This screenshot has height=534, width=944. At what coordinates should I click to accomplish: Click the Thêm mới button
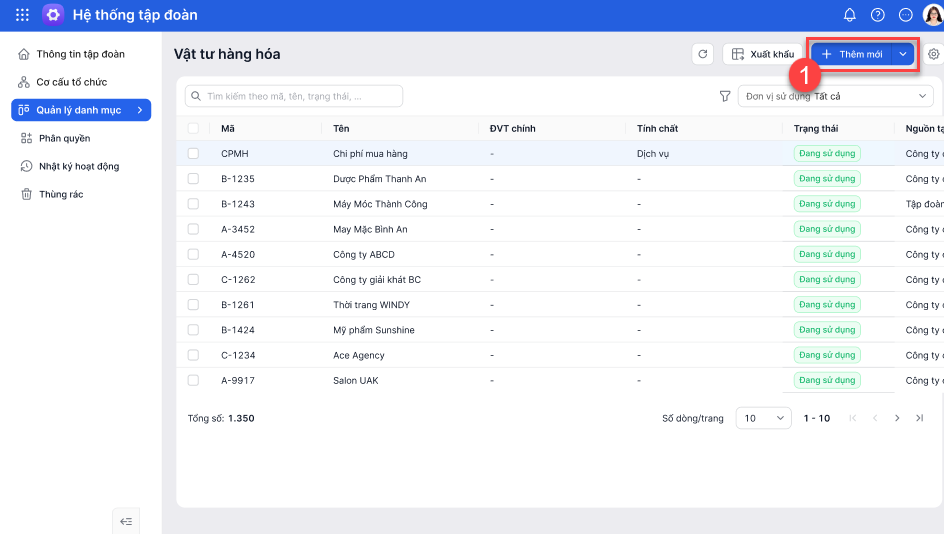point(851,54)
